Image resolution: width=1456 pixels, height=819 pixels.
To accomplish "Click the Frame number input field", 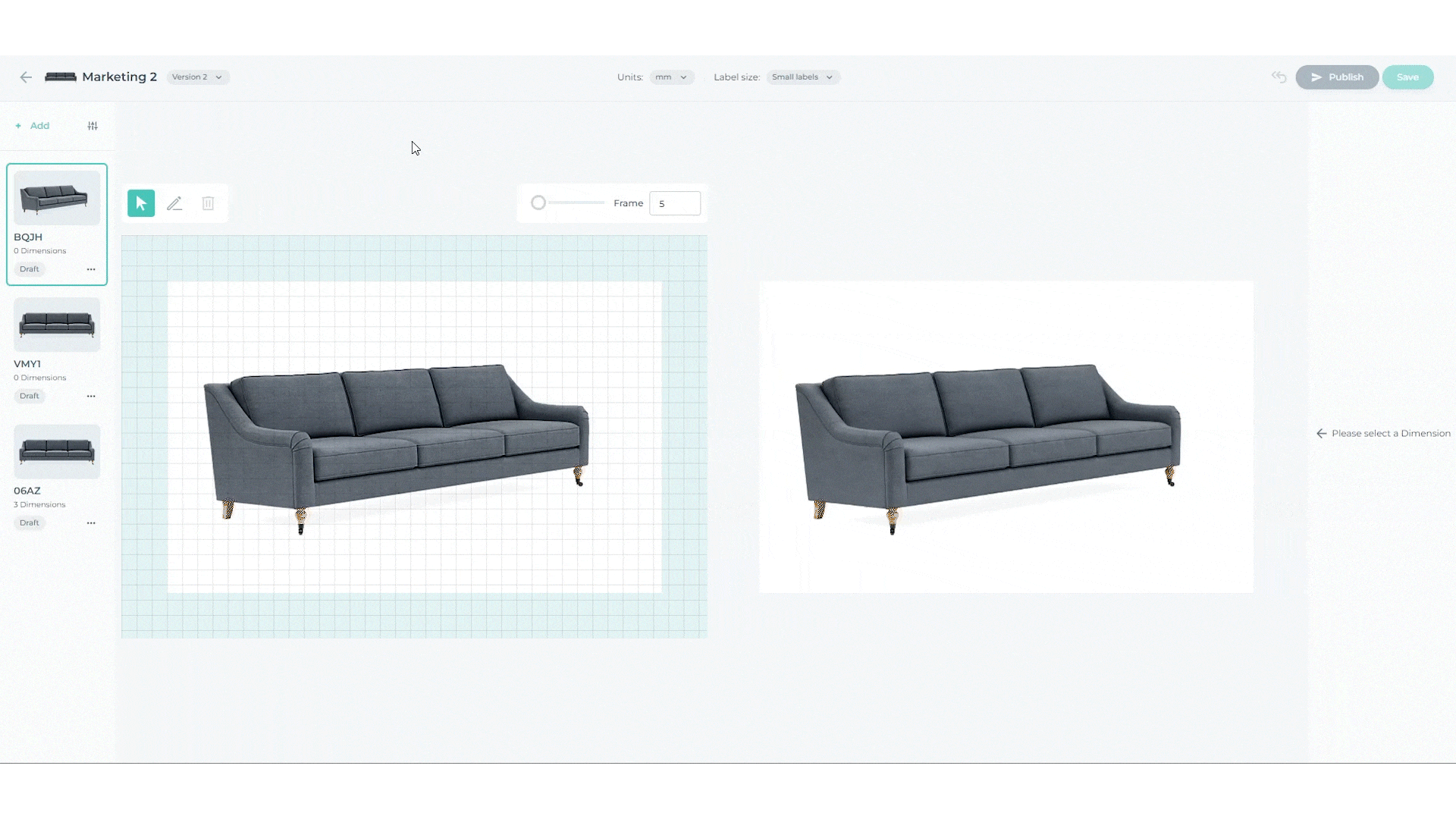I will coord(674,203).
